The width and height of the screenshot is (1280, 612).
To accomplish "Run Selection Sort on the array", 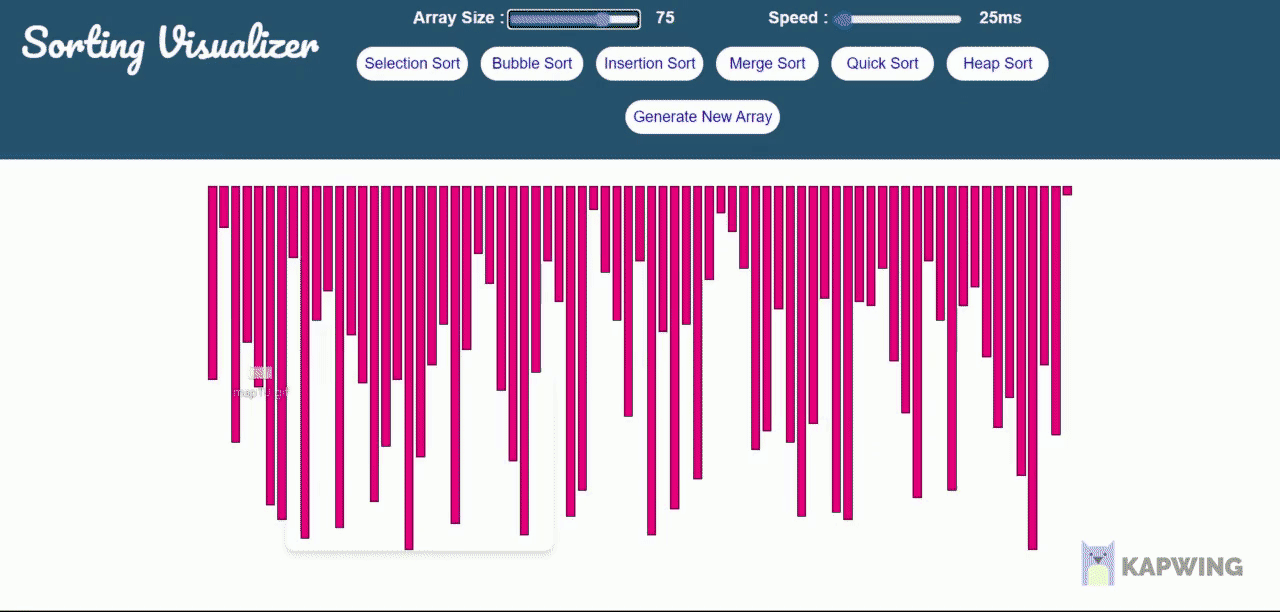I will [411, 63].
